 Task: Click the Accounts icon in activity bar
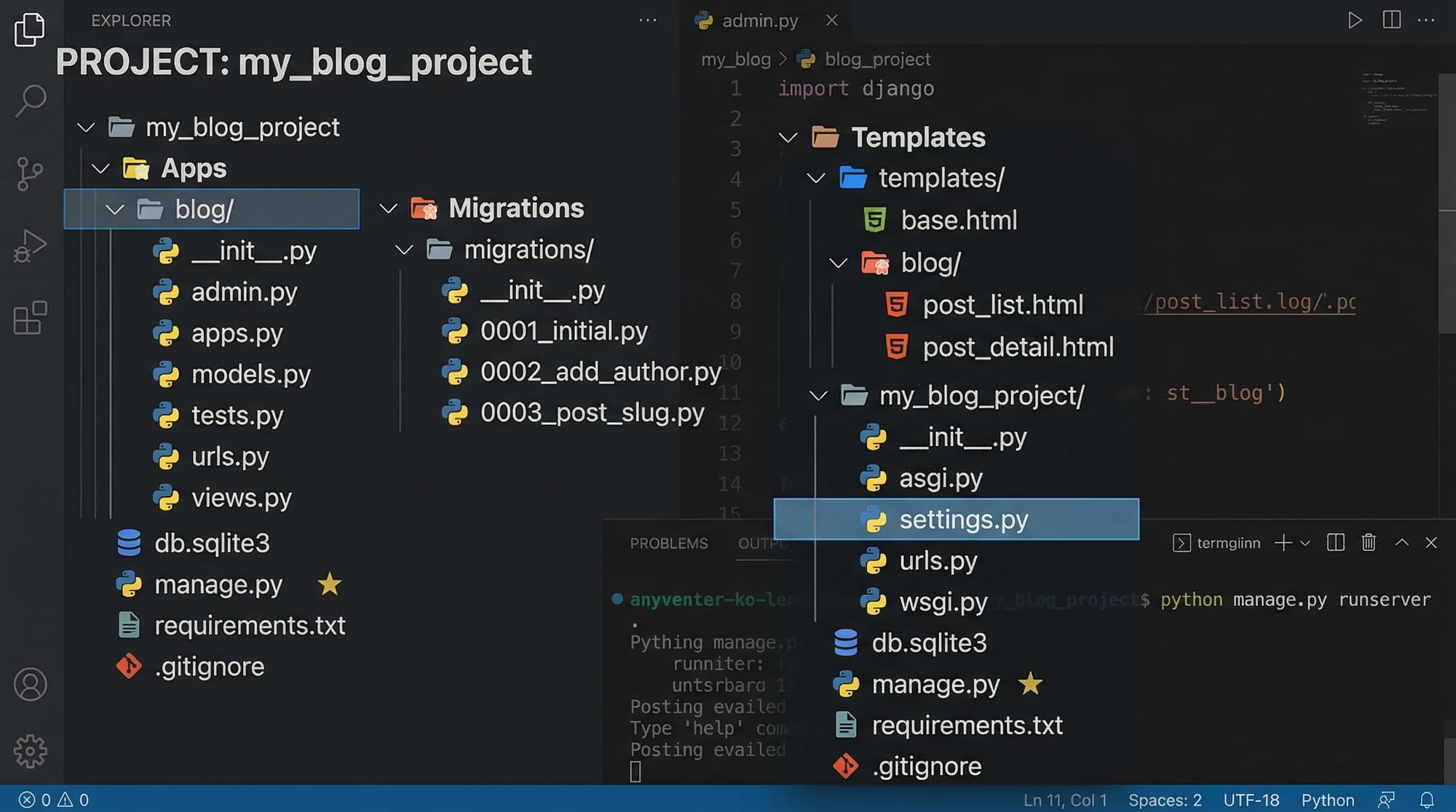[30, 685]
